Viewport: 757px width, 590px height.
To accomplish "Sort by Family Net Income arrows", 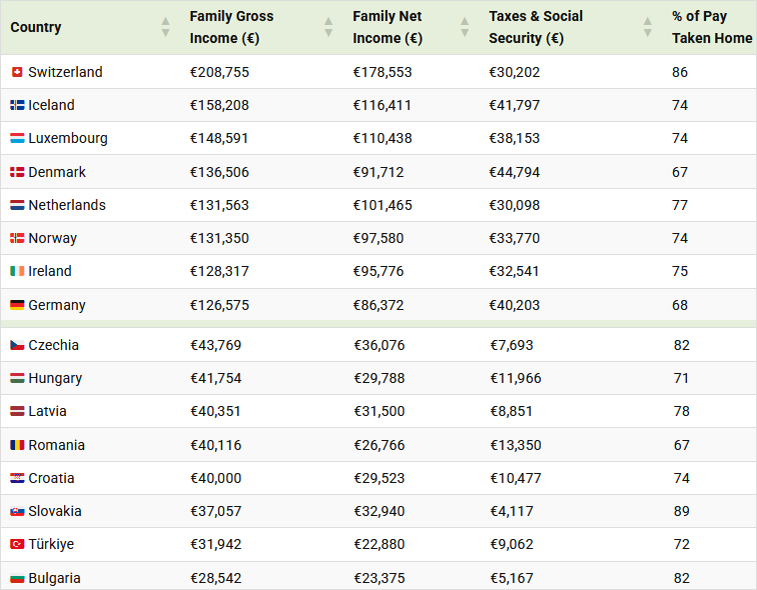I will (464, 27).
